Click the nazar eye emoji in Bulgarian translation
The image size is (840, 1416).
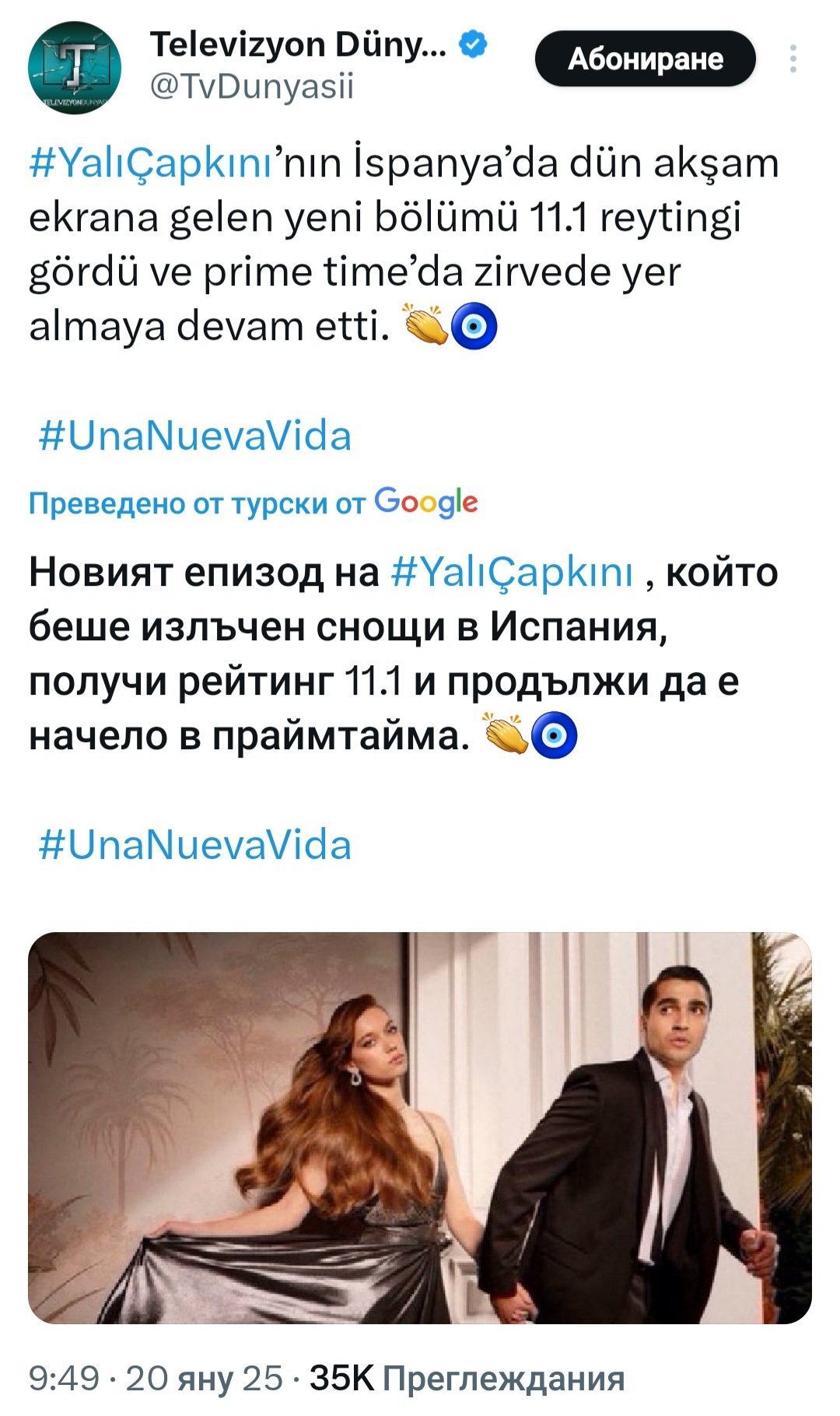(x=554, y=736)
